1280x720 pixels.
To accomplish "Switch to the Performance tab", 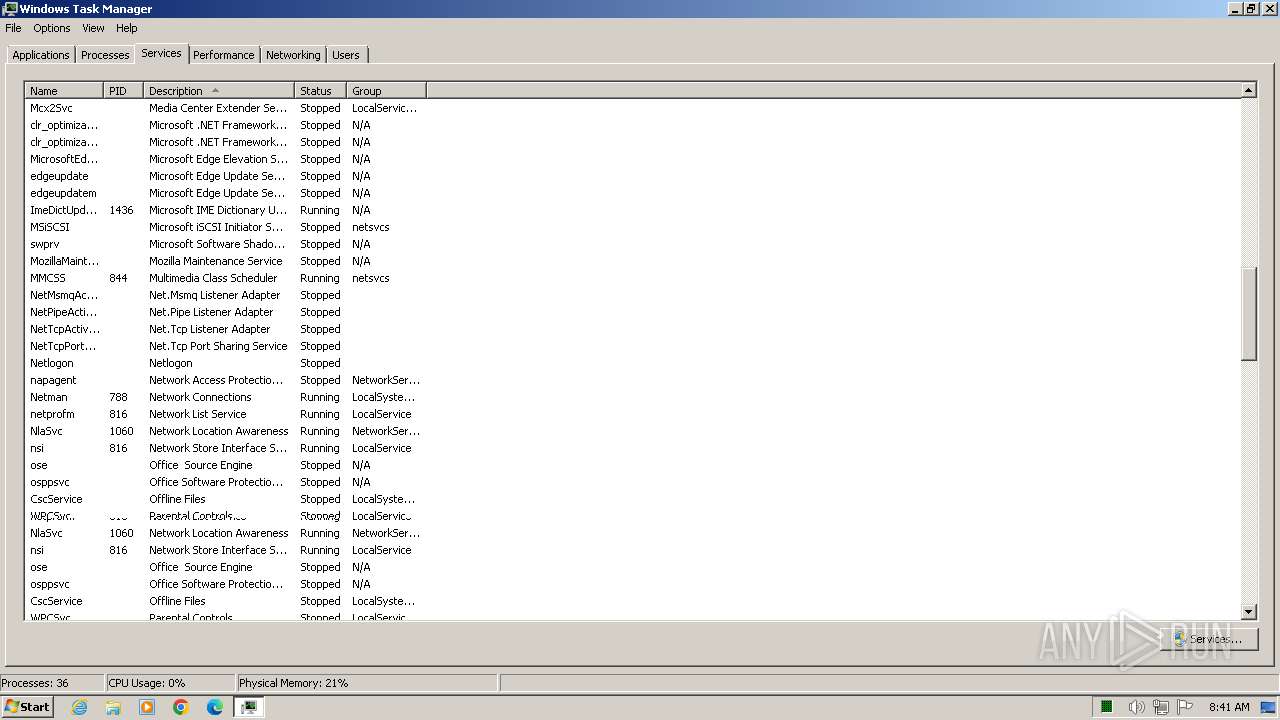I will tap(224, 55).
